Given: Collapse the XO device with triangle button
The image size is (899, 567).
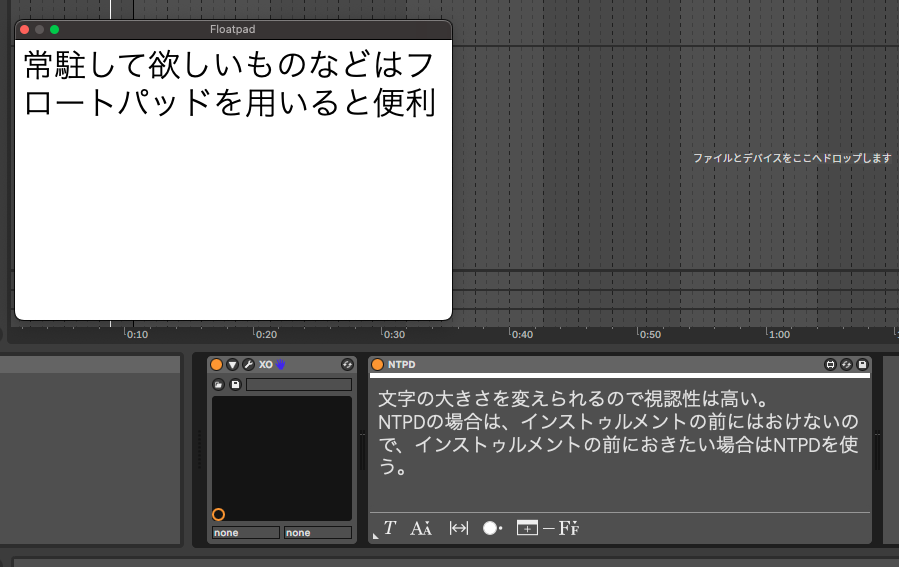Looking at the screenshot, I should [232, 365].
